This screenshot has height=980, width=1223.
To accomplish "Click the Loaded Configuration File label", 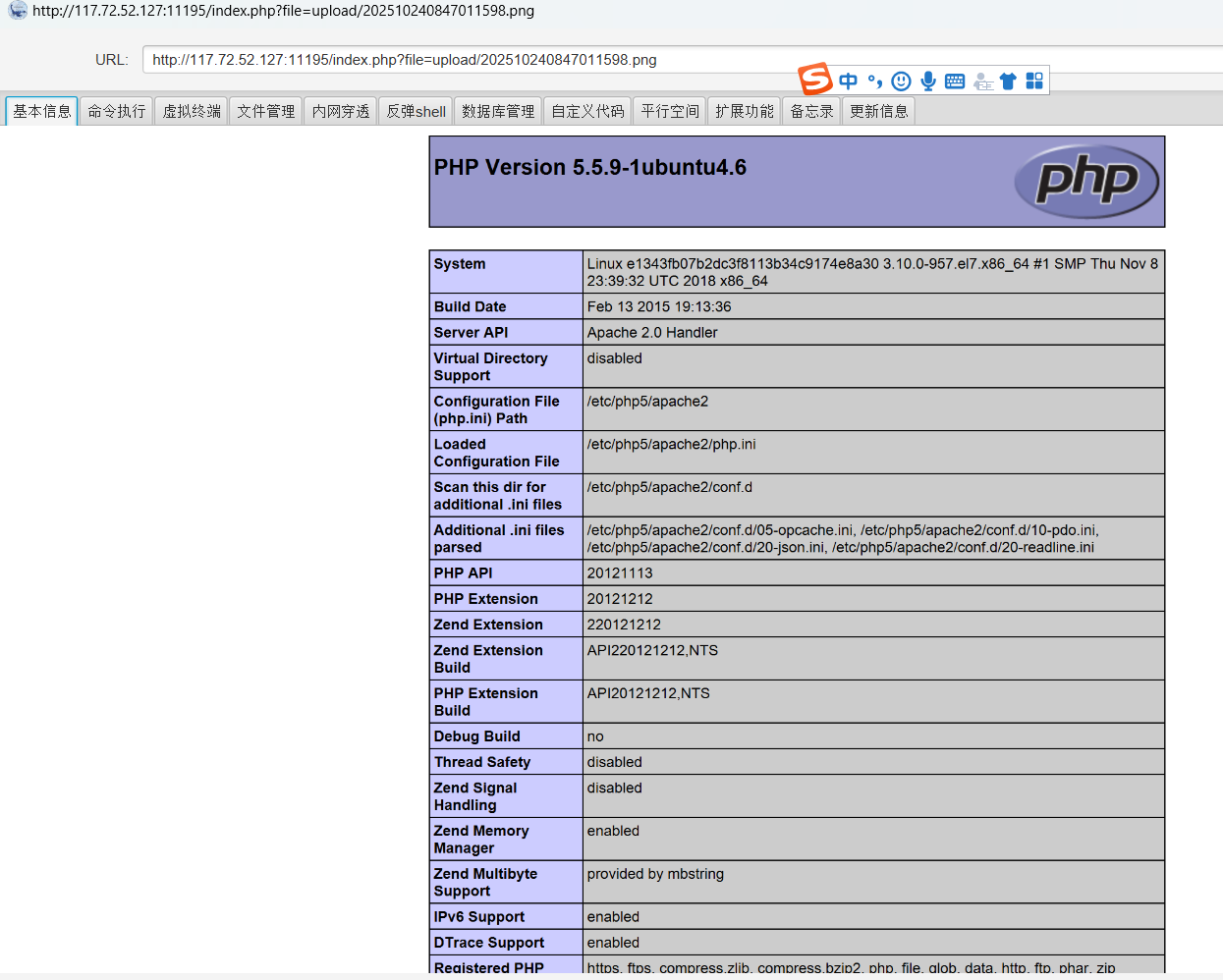I will [x=497, y=453].
